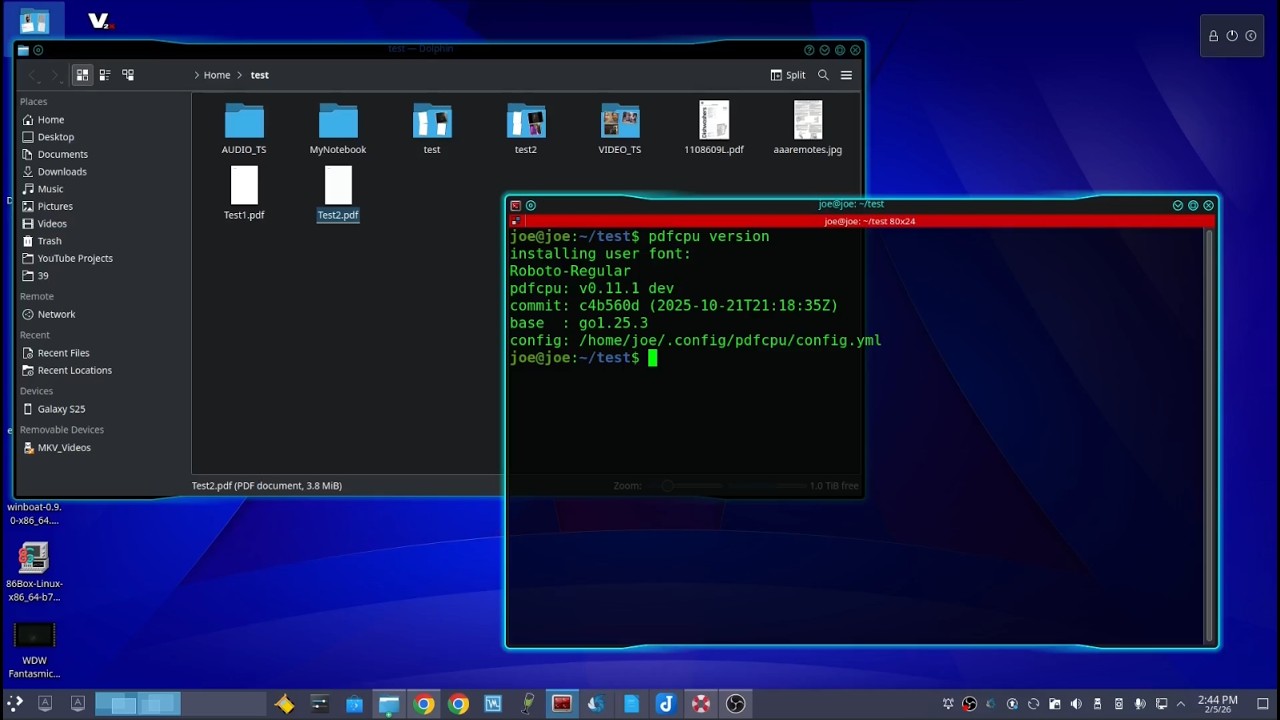Open OBS Studio from the taskbar
Screen dimensions: 1280x720
point(735,704)
